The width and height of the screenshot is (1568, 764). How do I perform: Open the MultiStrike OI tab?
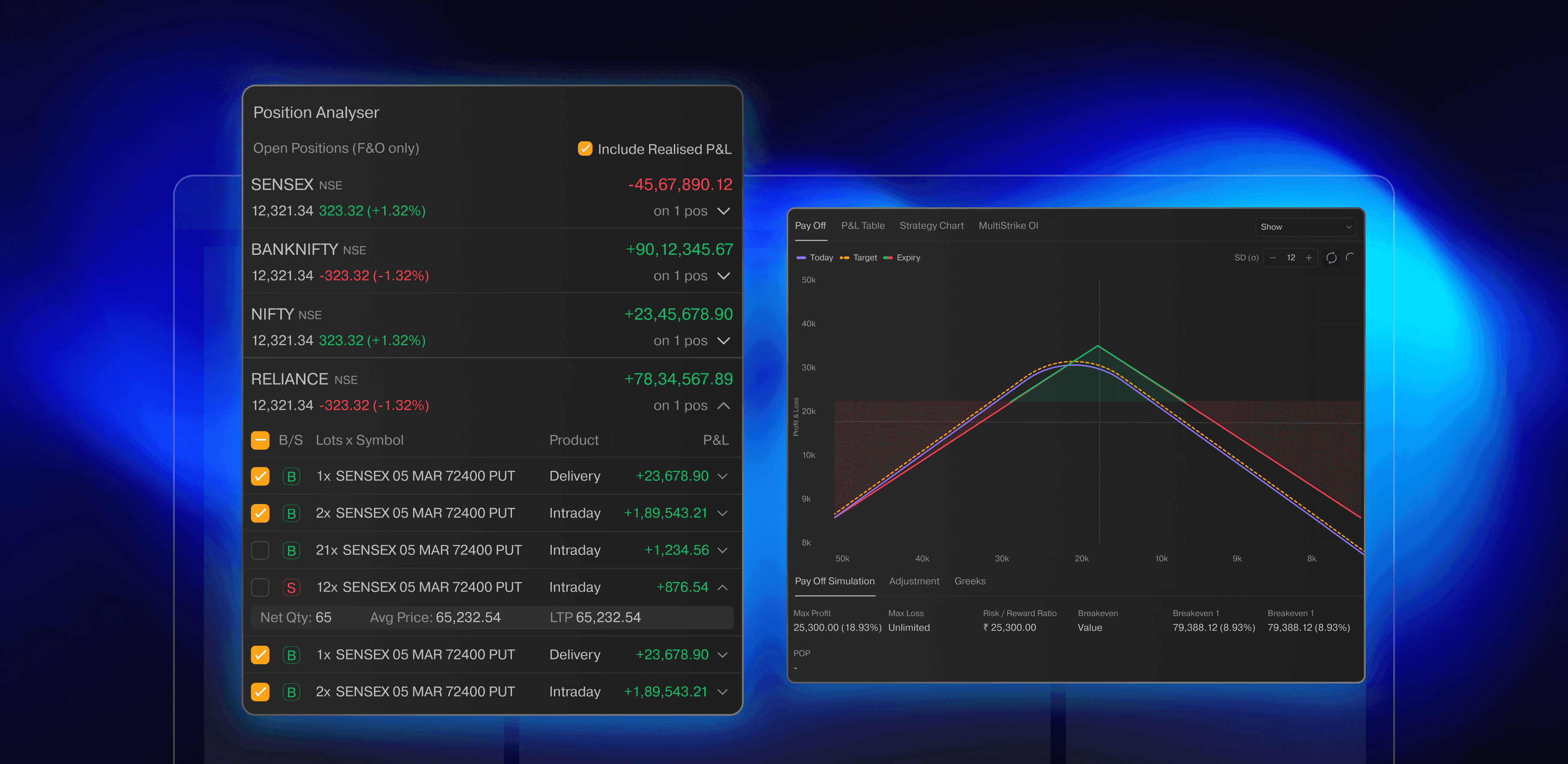1008,226
